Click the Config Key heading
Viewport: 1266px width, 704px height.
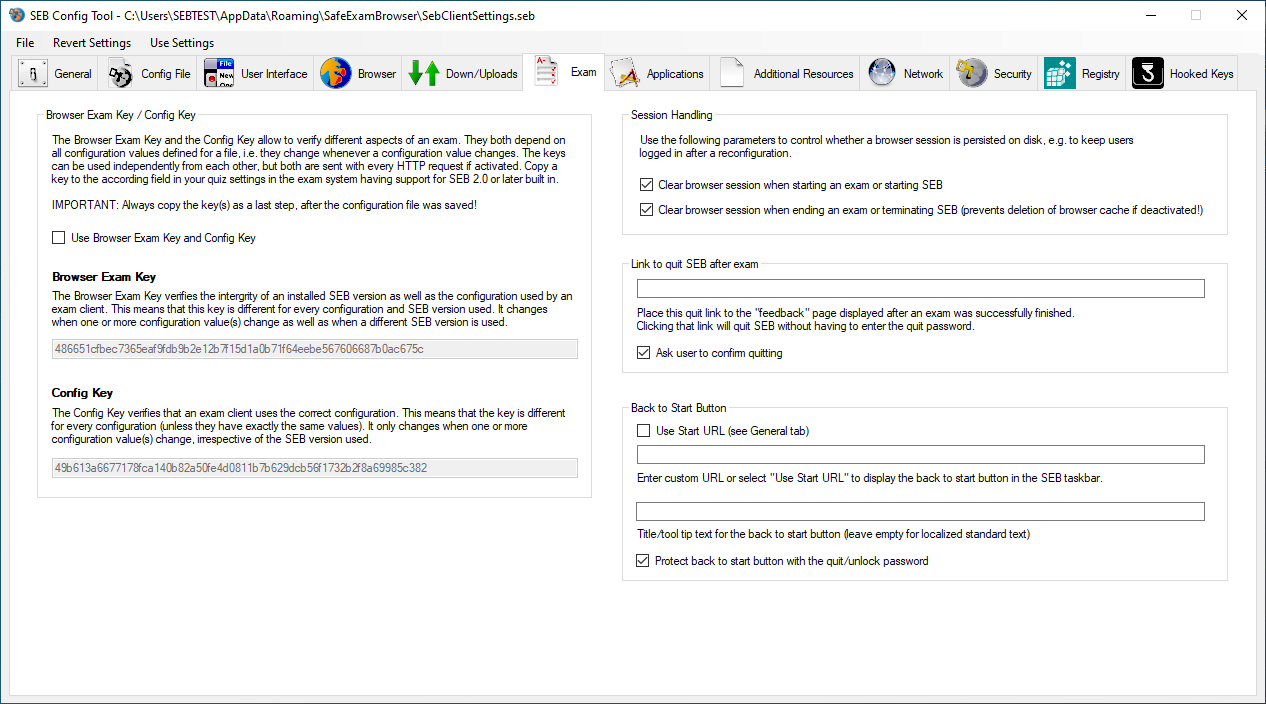(x=82, y=393)
